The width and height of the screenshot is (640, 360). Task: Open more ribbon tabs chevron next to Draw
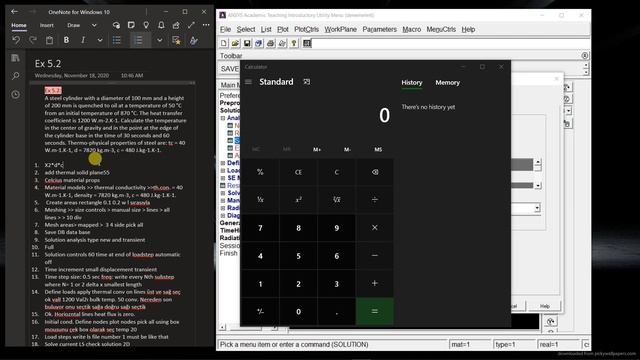(x=94, y=25)
